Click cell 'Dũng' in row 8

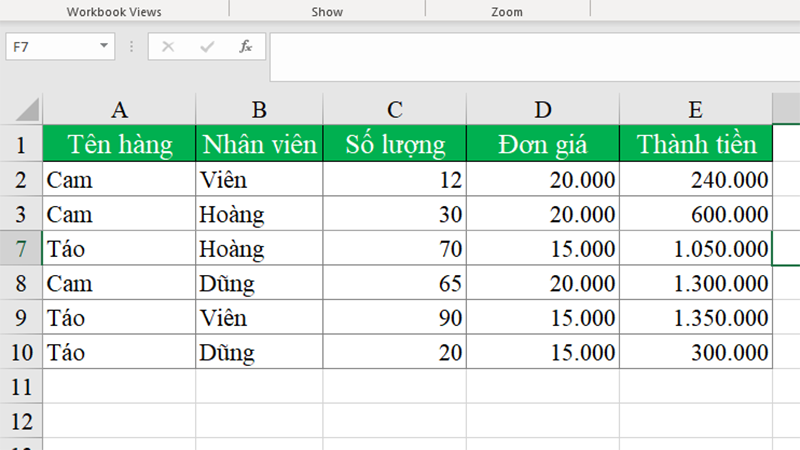click(x=259, y=283)
